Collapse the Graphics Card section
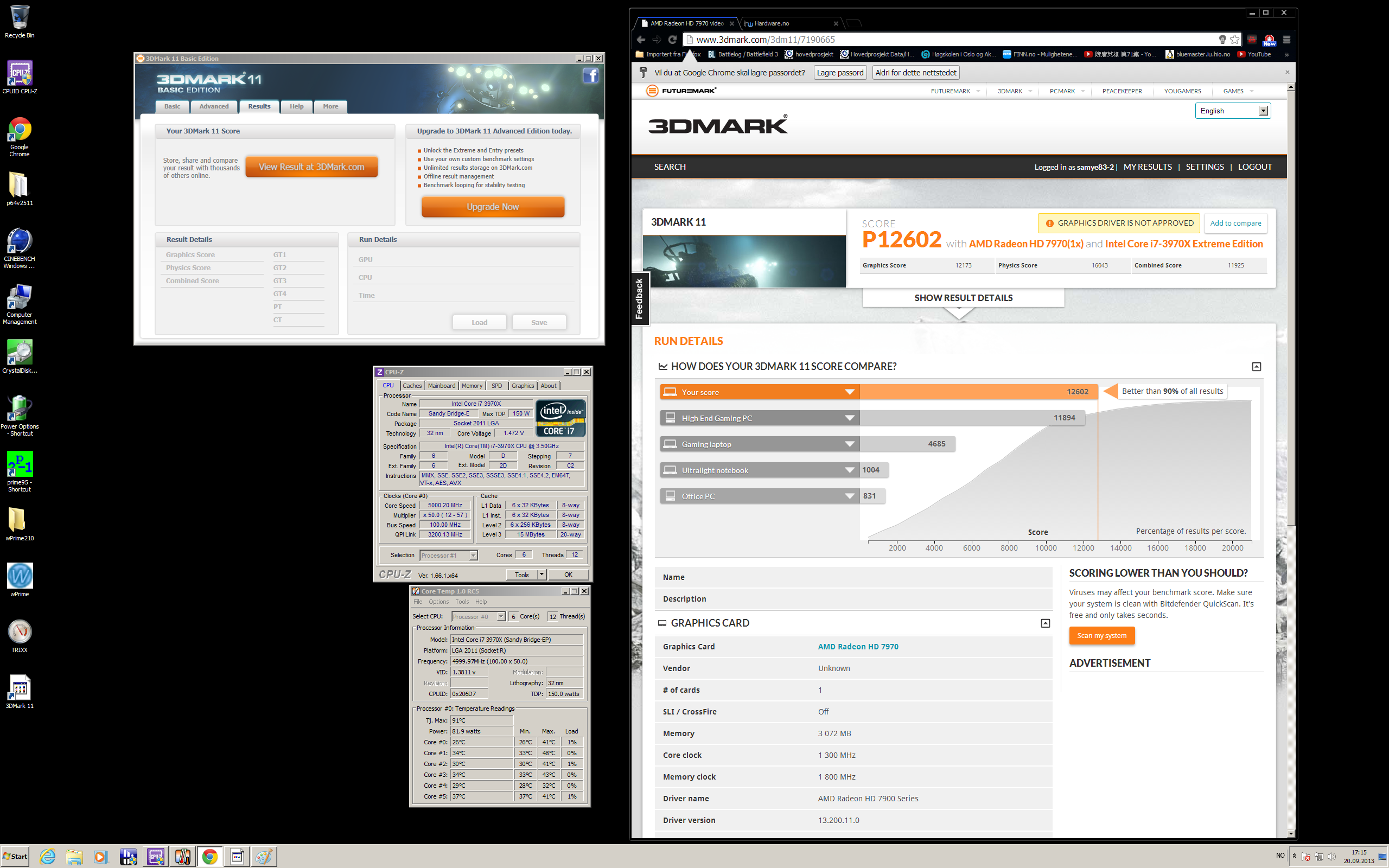Screen dimensions: 1389x868 pos(1045,623)
